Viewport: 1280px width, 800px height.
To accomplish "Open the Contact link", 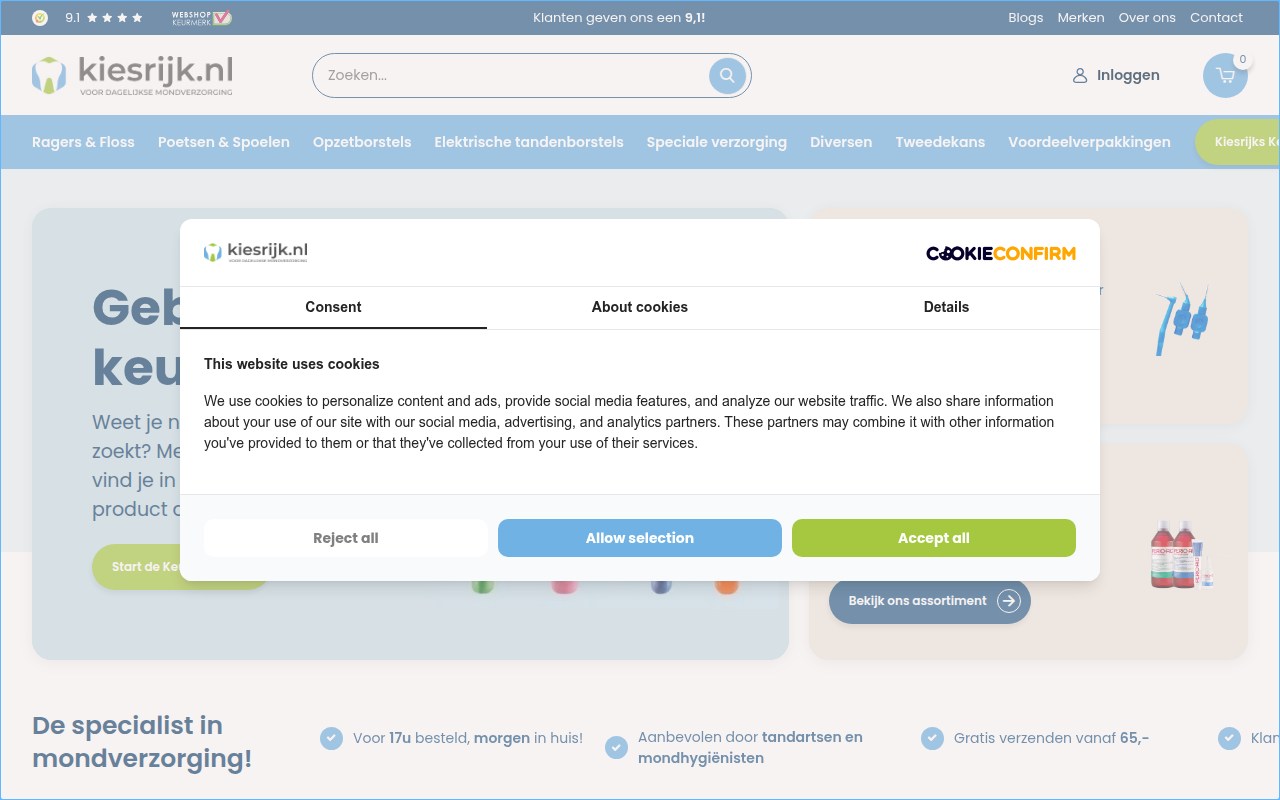I will (x=1216, y=18).
